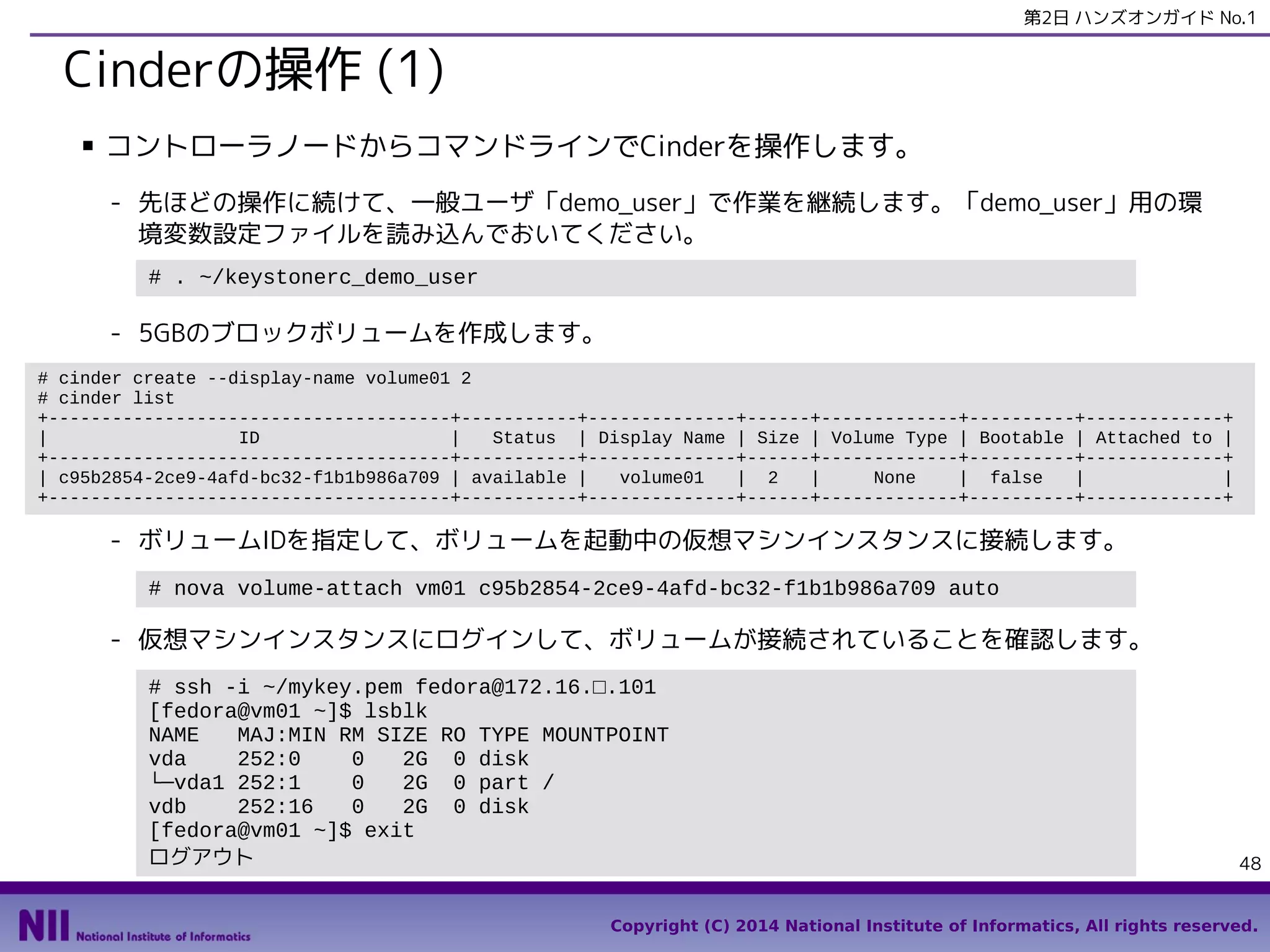Click page number 48
The width and height of the screenshot is (1270, 952).
coord(1250,863)
